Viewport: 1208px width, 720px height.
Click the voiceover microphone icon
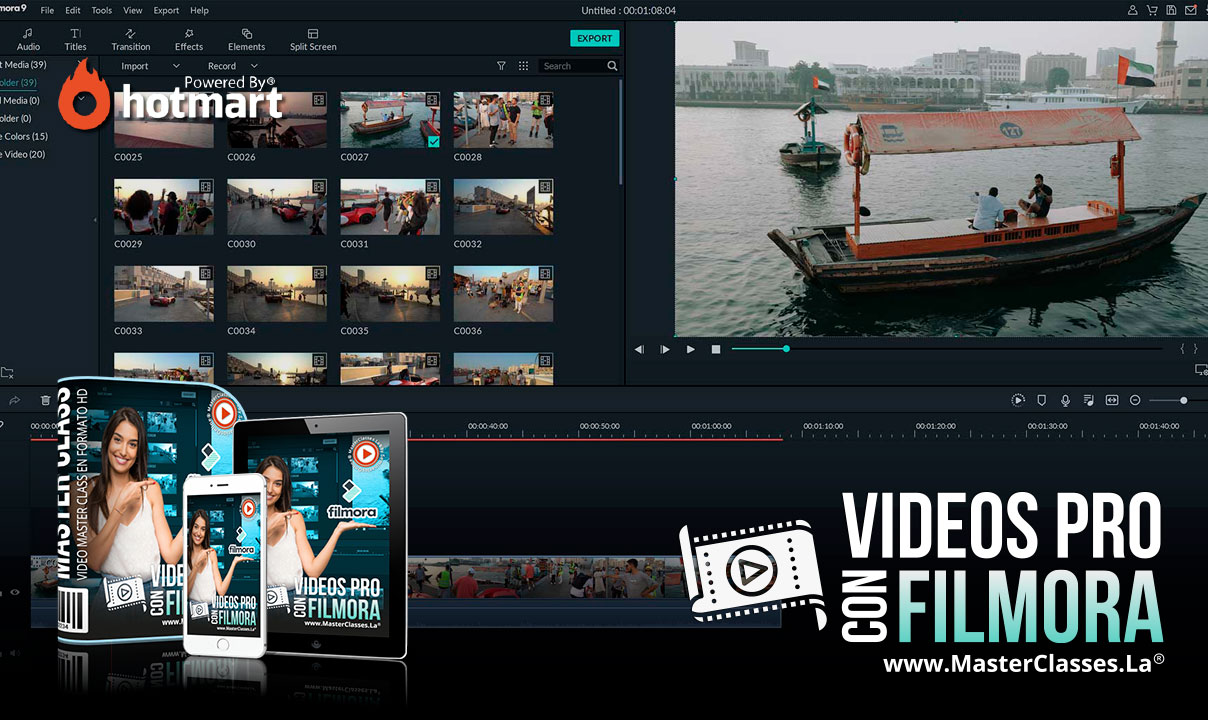tap(1065, 400)
